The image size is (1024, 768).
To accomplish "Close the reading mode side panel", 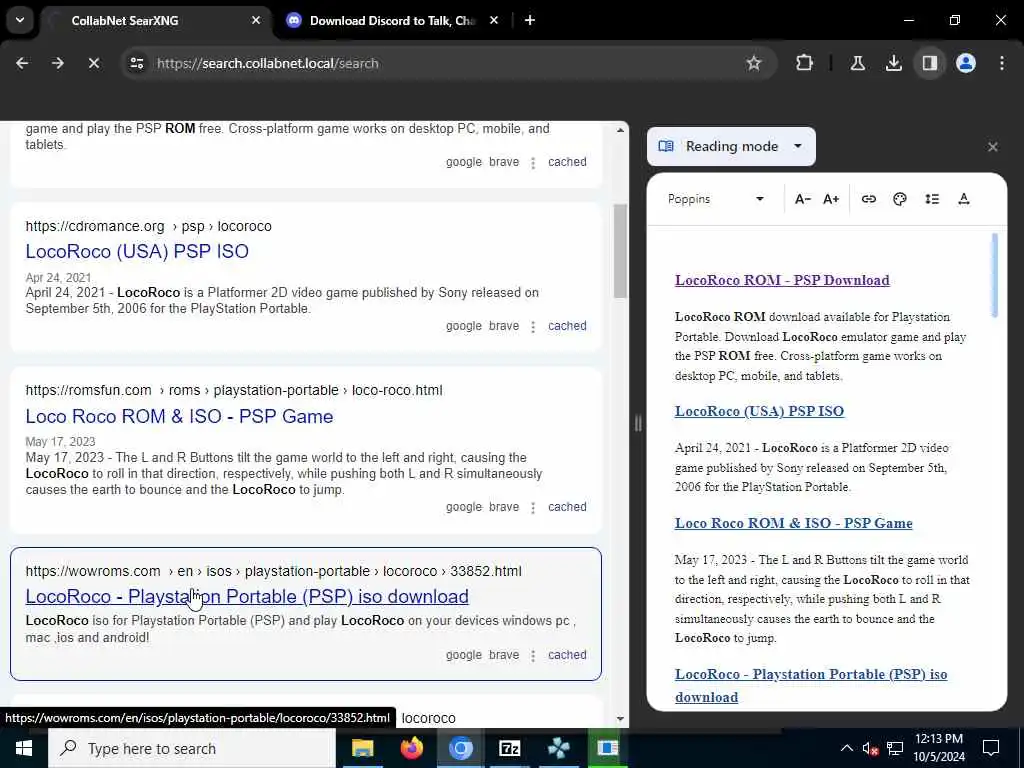I will click(x=993, y=147).
